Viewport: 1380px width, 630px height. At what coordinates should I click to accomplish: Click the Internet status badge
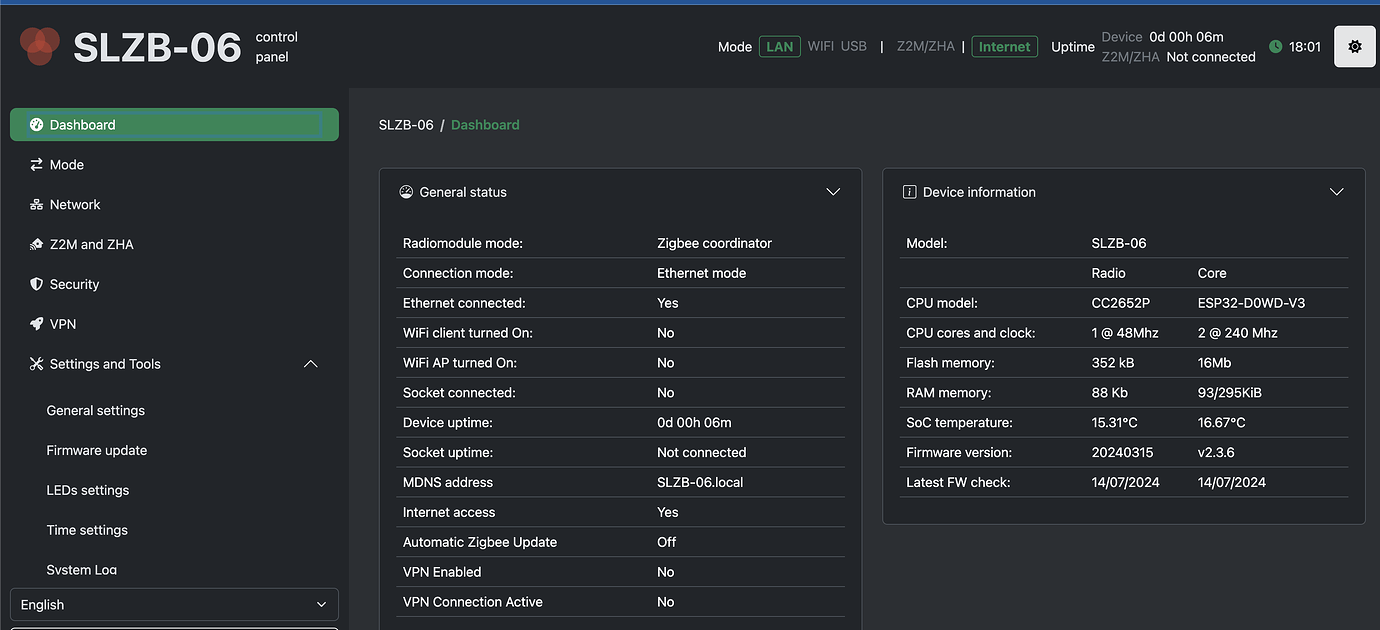click(x=1005, y=47)
